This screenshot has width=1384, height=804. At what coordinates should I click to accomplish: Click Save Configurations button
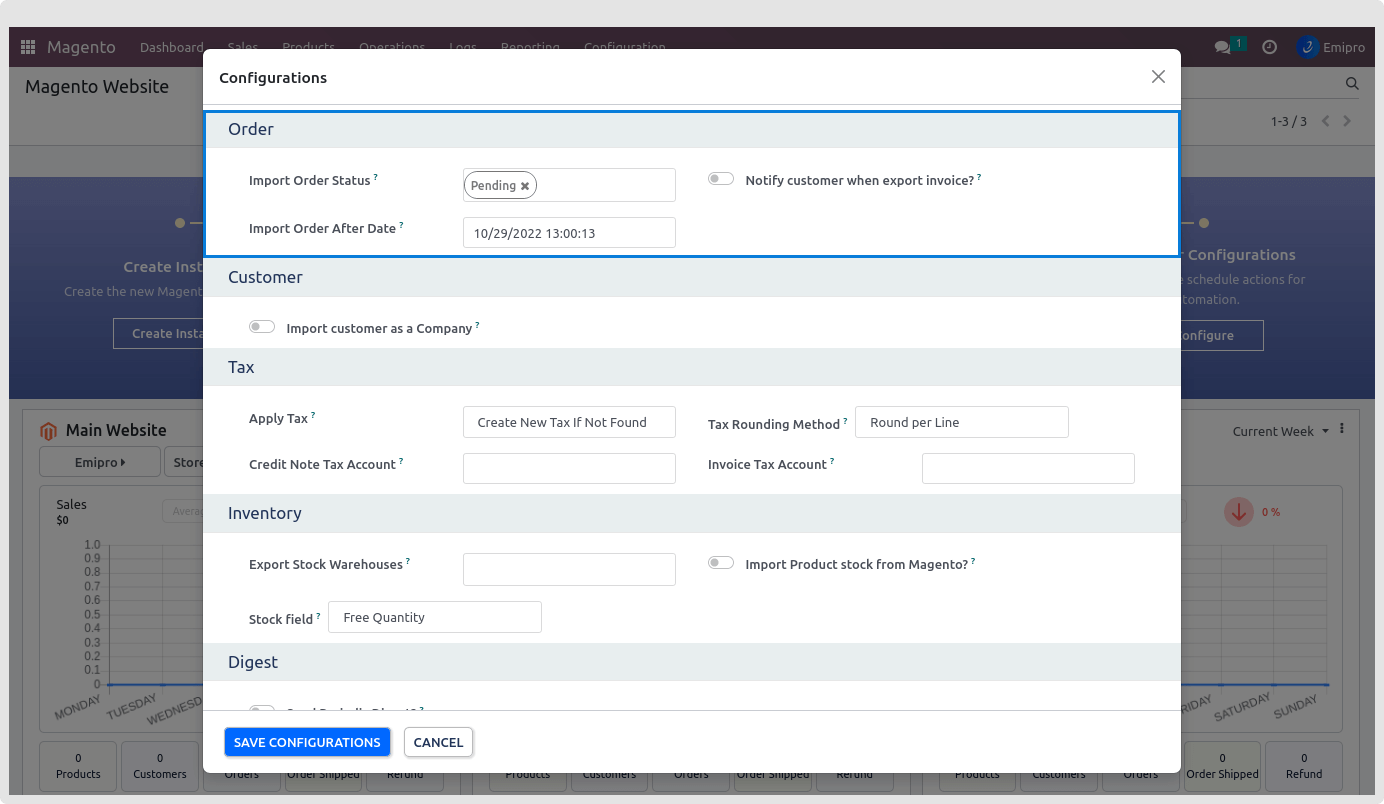tap(307, 742)
